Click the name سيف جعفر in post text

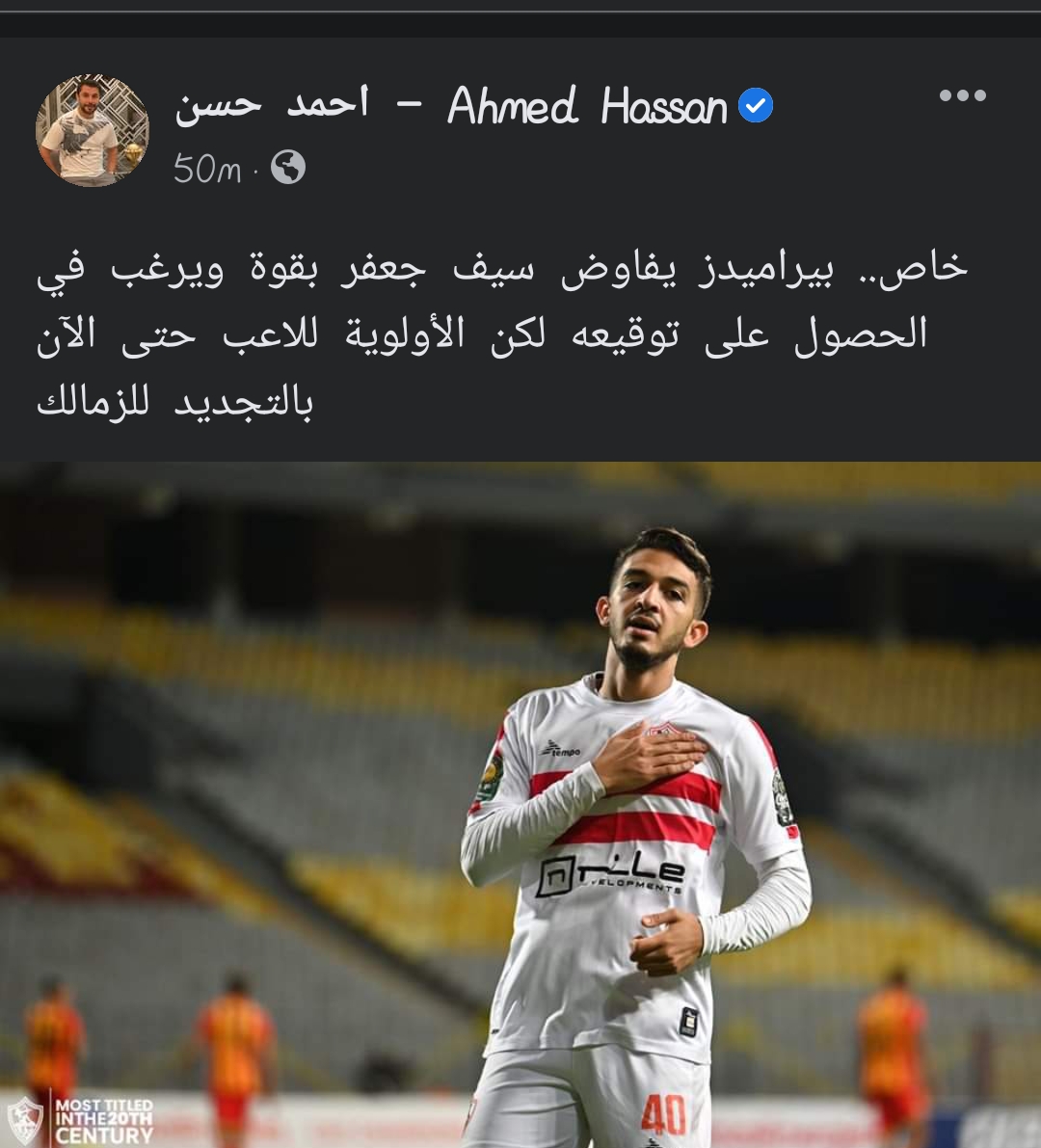point(440,269)
